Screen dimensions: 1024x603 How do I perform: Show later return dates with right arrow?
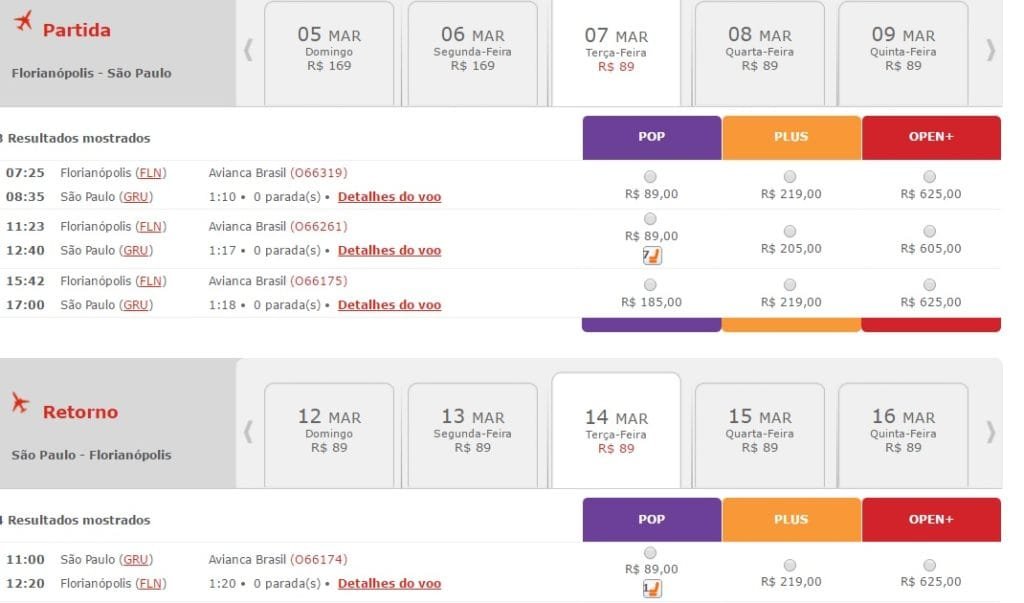(x=991, y=432)
